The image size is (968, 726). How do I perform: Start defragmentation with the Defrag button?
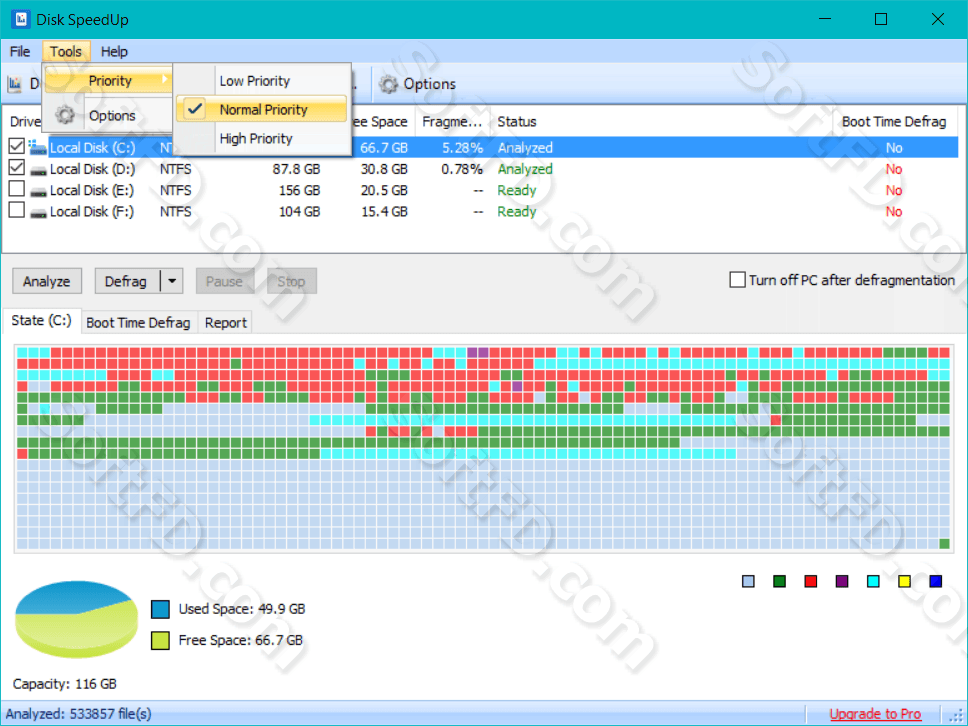coord(127,282)
